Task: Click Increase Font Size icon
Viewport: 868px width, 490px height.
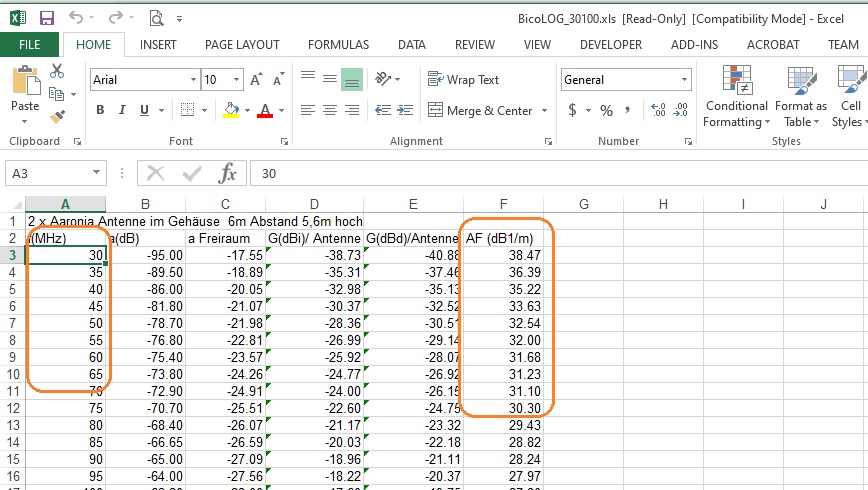Action: pos(256,80)
